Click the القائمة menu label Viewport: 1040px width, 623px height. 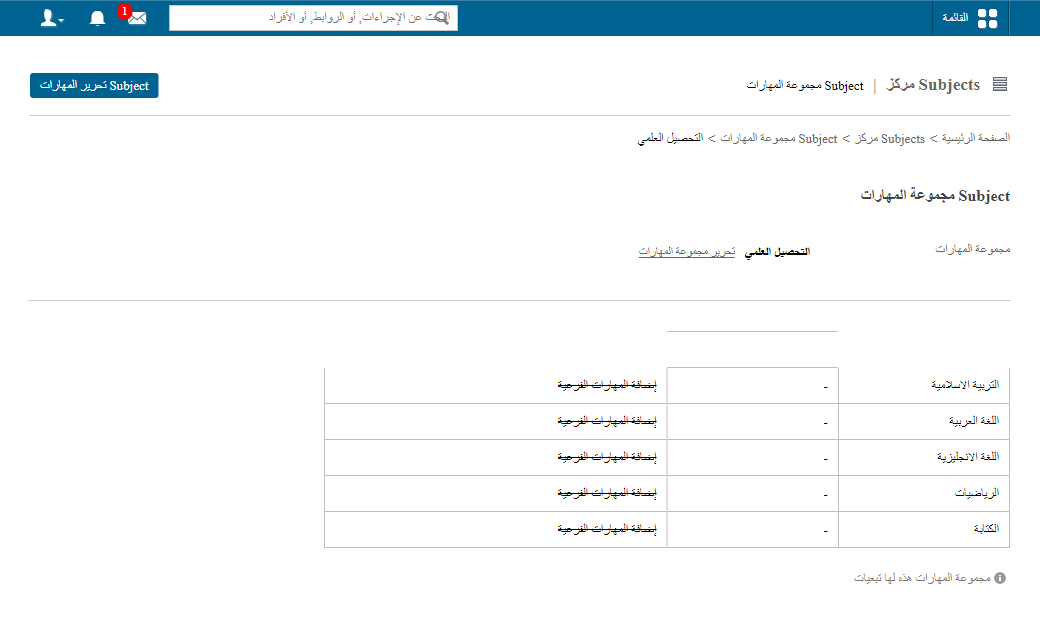coord(955,17)
